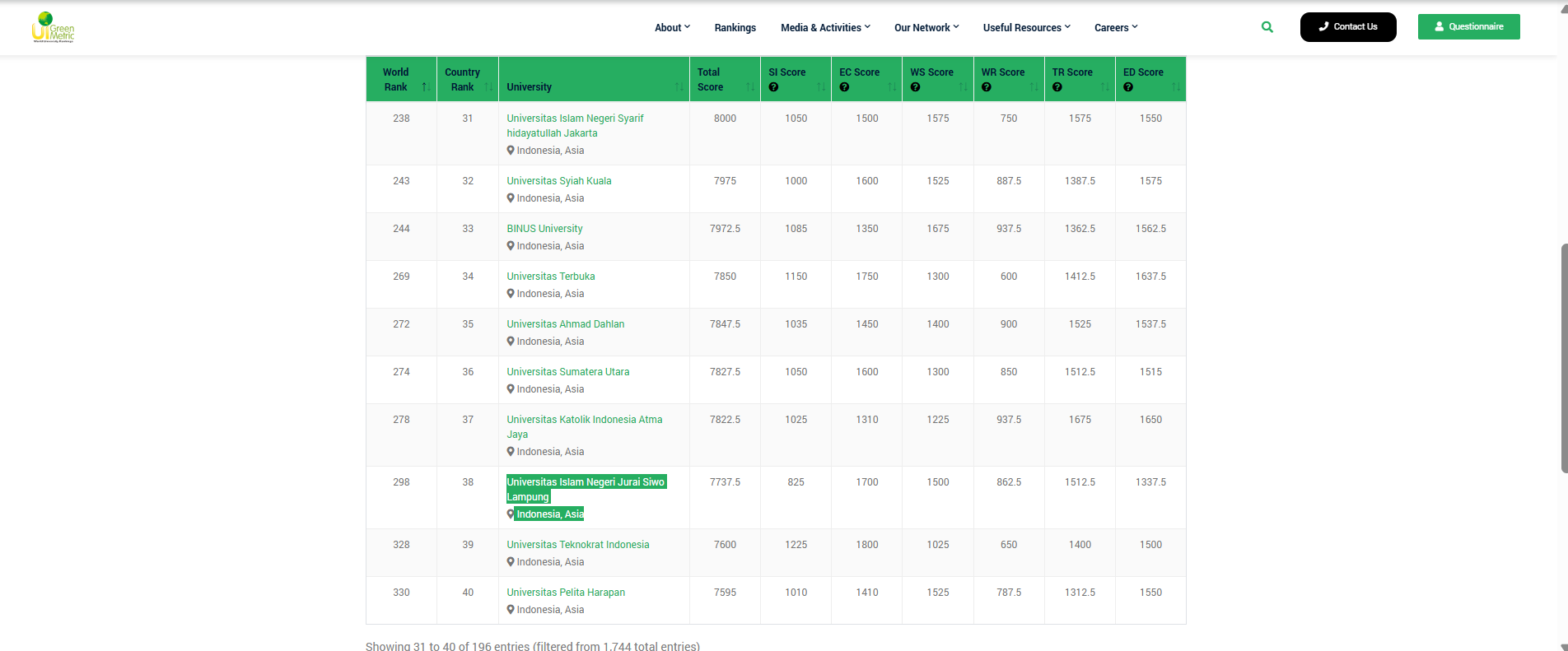1568x651 pixels.
Task: Sort by ED Score arrows icon
Action: pyautogui.click(x=1176, y=87)
